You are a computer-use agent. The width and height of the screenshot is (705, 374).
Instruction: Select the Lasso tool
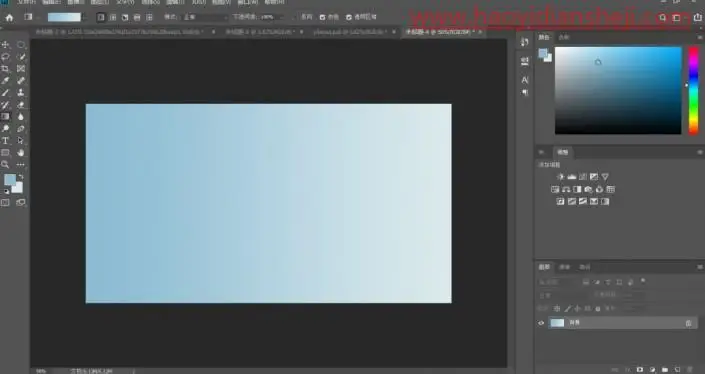click(5, 57)
